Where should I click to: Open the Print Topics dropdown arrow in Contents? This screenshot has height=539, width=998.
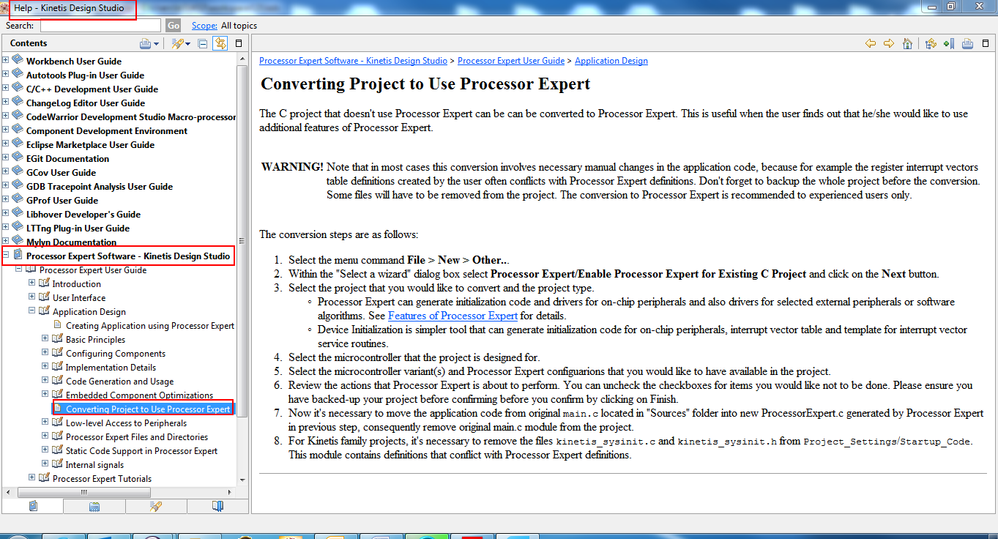point(156,44)
